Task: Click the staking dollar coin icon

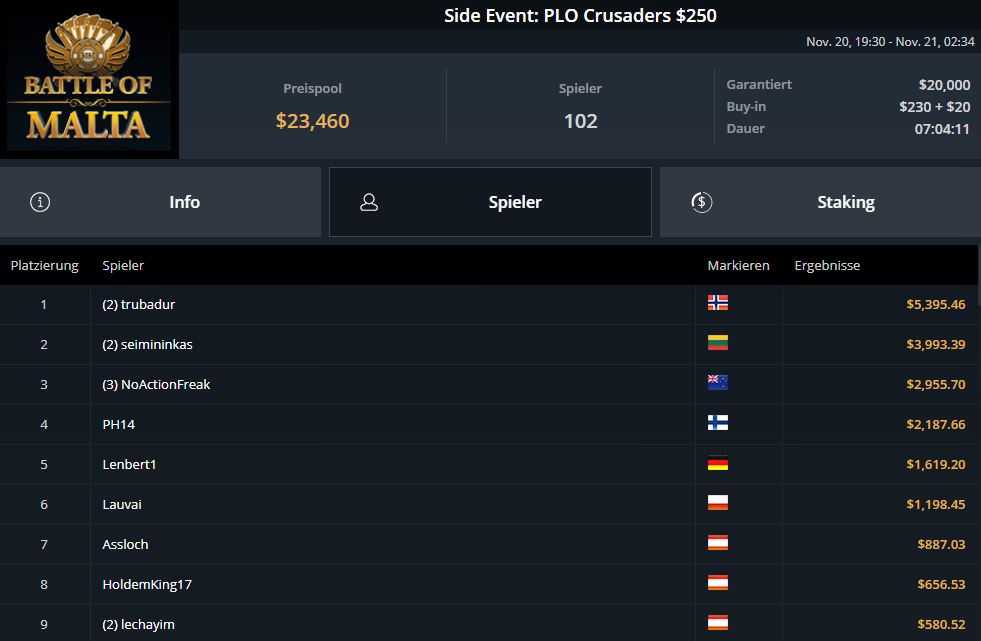Action: (701, 202)
